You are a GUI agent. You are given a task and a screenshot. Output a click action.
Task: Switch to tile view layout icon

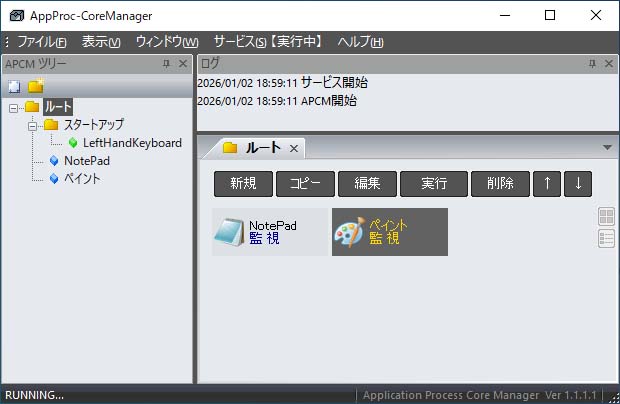605,217
